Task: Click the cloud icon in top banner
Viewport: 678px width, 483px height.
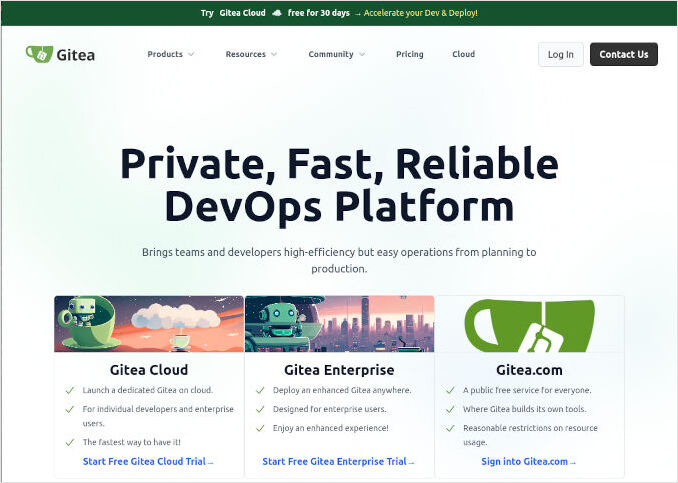Action: pyautogui.click(x=276, y=13)
